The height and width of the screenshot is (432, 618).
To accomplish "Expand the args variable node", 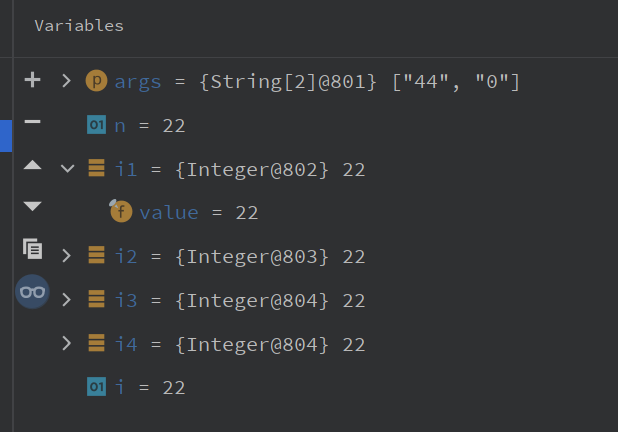I will point(67,81).
